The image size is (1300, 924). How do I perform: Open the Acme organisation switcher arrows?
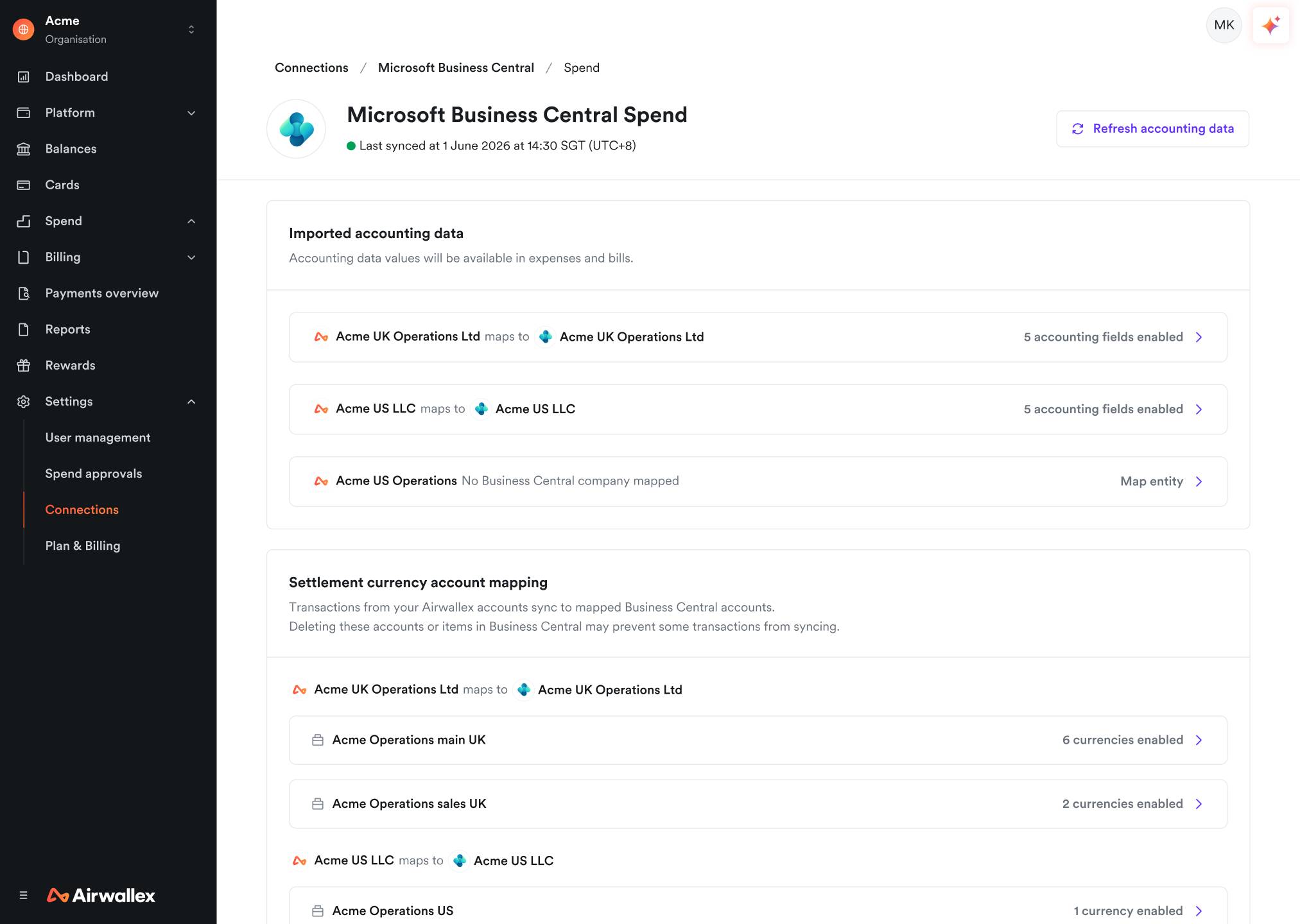pos(191,30)
